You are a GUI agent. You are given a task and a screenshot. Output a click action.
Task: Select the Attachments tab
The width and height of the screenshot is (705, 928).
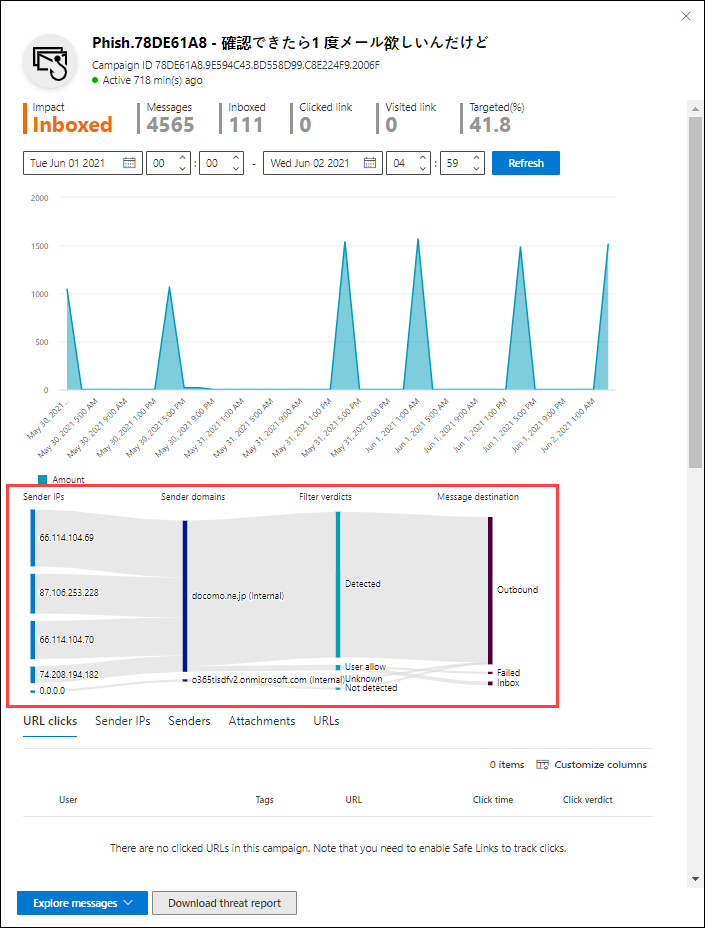tap(261, 721)
